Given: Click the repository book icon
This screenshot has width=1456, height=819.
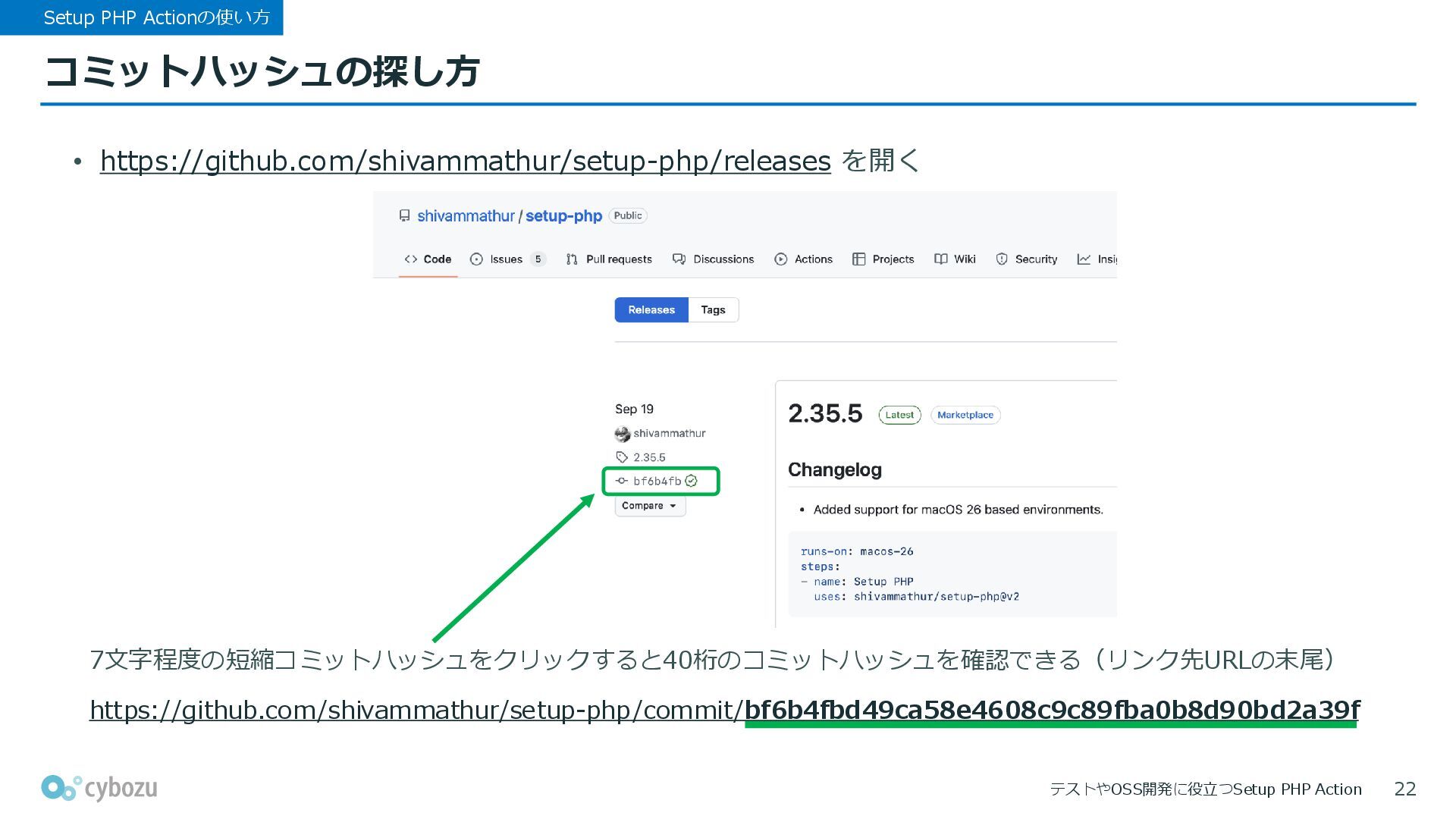Looking at the screenshot, I should coord(404,216).
